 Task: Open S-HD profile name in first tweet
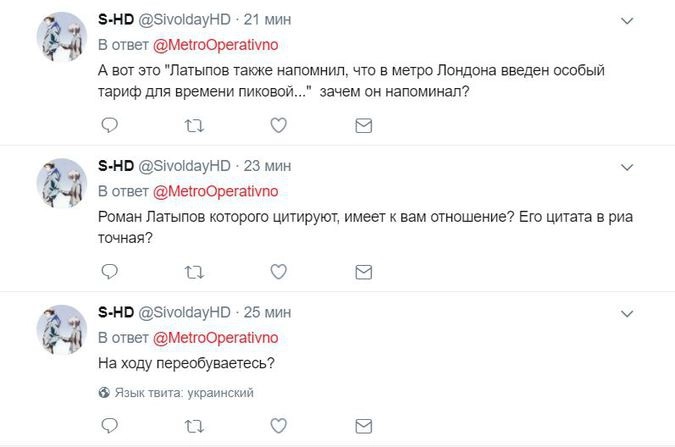tap(116, 20)
